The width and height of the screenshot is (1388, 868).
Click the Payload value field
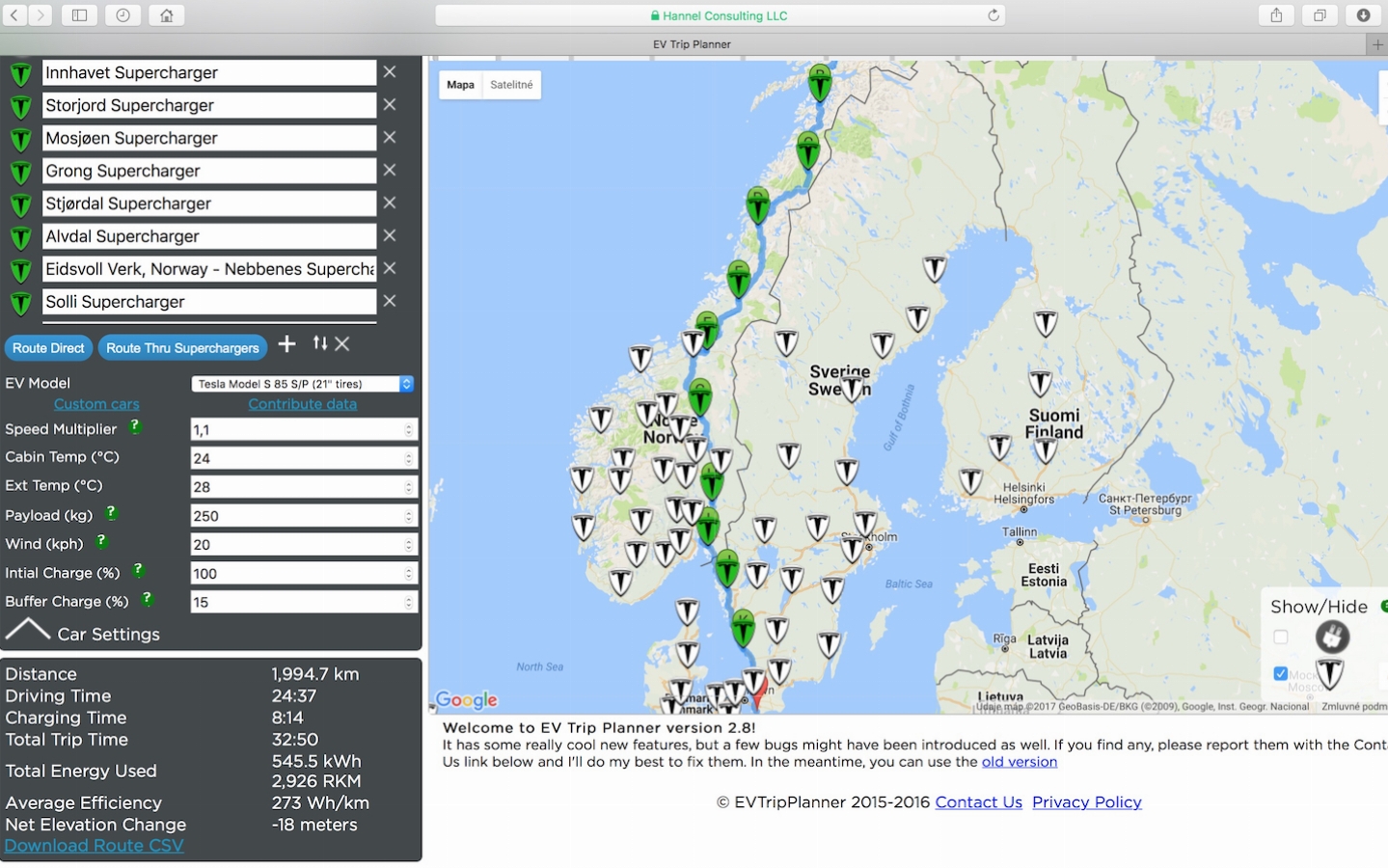304,516
